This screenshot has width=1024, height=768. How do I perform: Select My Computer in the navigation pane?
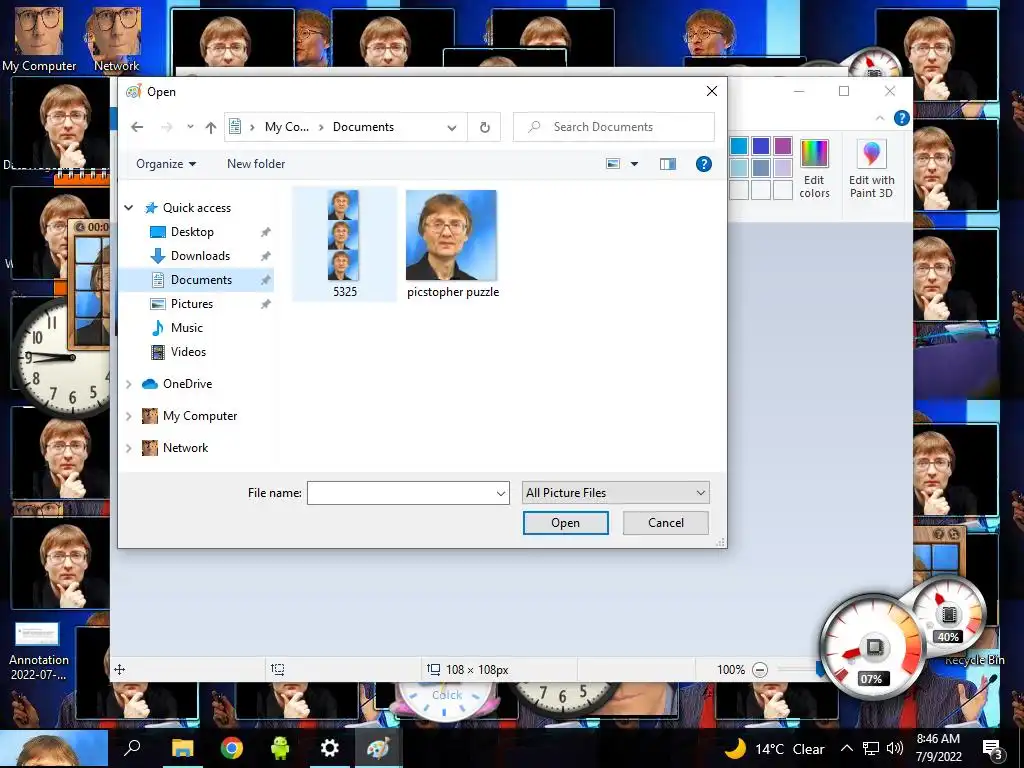click(x=200, y=416)
